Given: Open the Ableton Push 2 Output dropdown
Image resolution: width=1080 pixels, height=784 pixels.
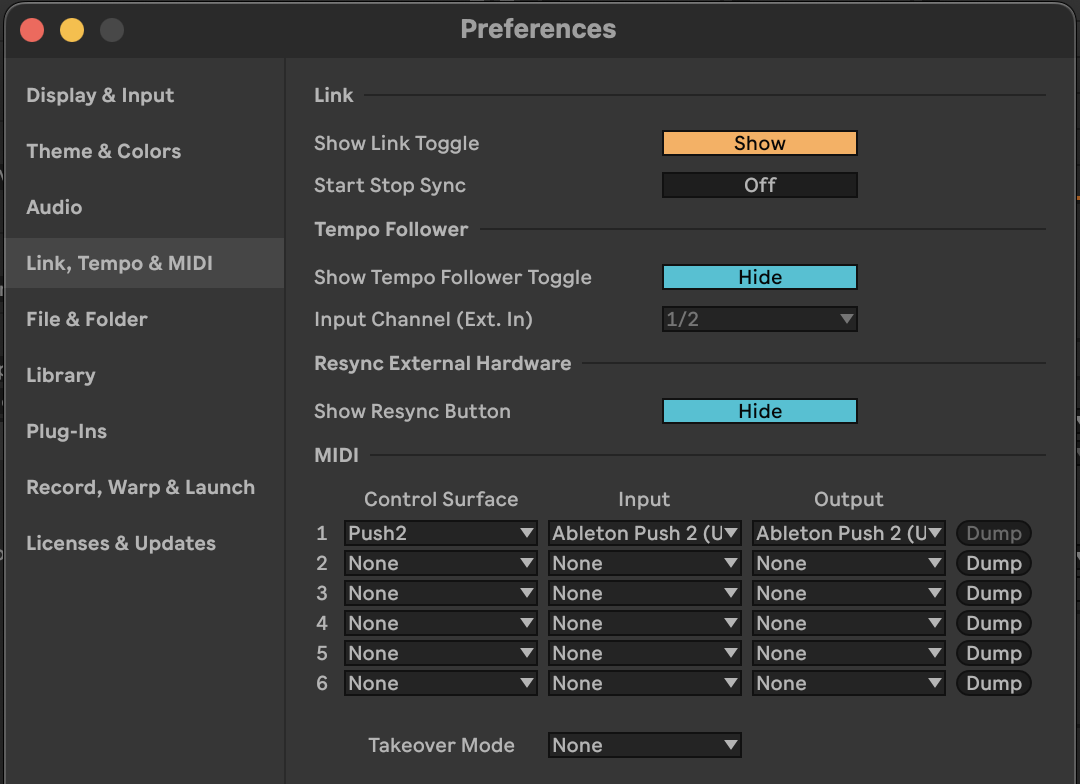Looking at the screenshot, I should click(x=848, y=533).
